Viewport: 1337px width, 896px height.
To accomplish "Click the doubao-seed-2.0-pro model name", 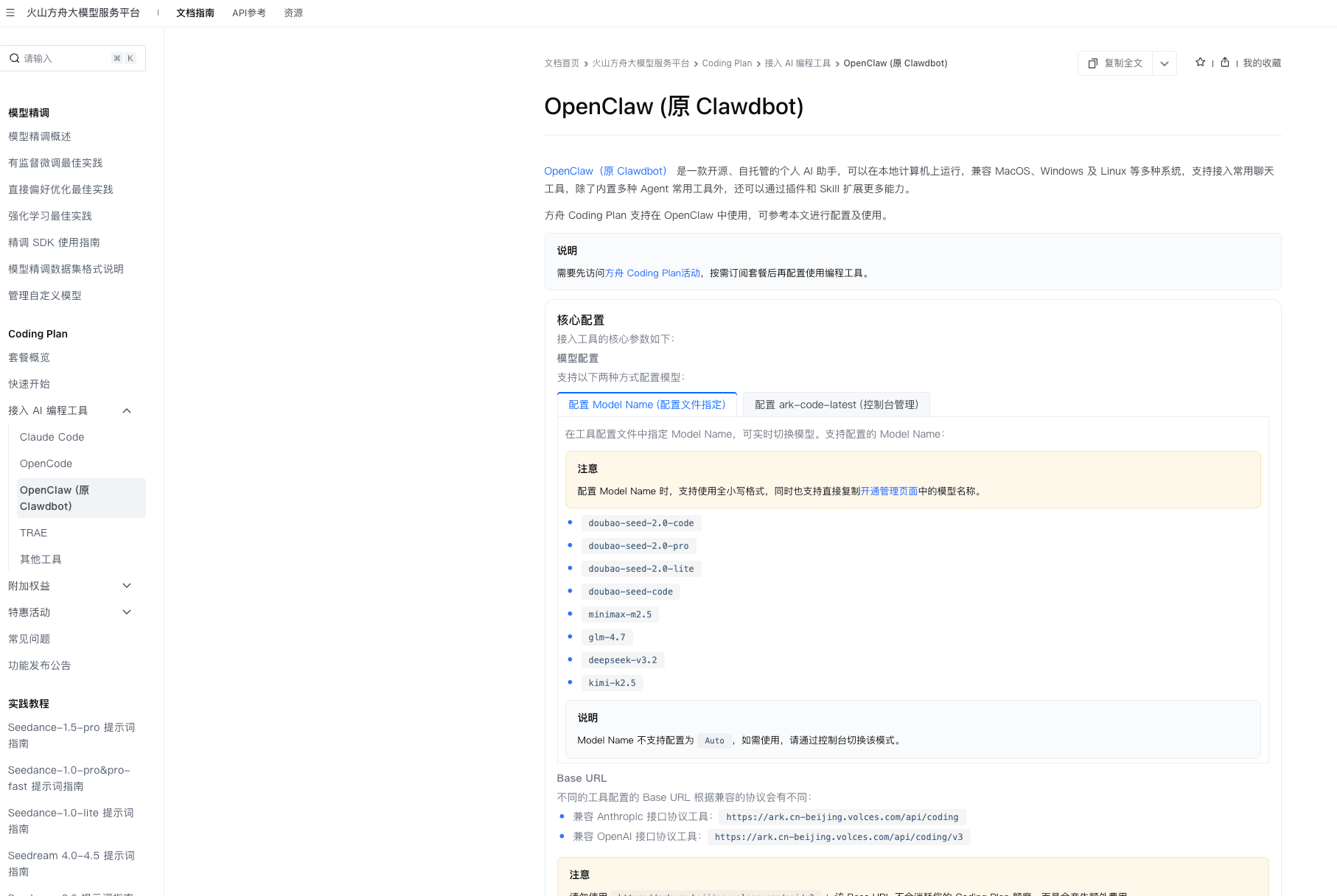I will [x=638, y=546].
